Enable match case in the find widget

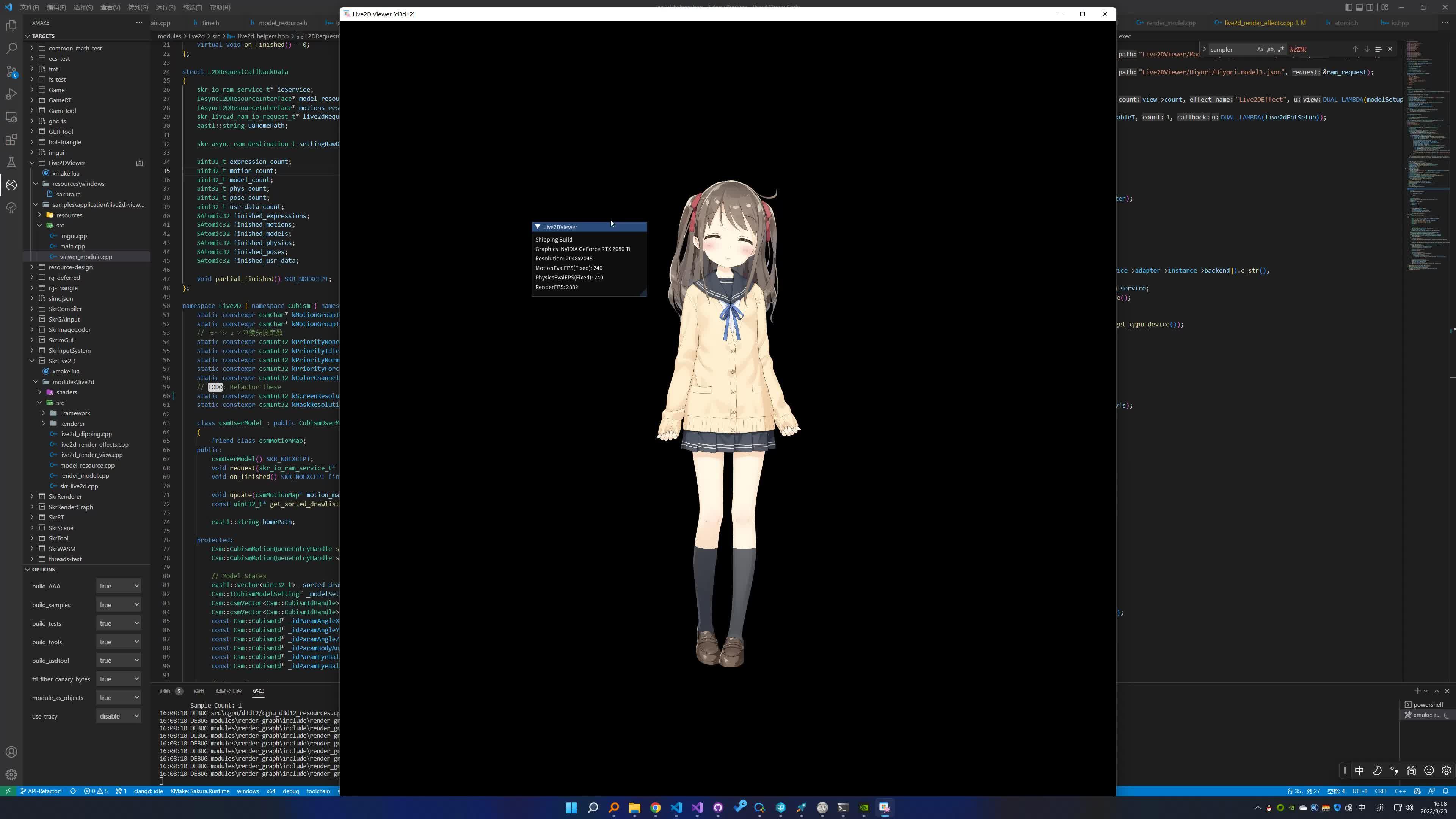(1260, 49)
